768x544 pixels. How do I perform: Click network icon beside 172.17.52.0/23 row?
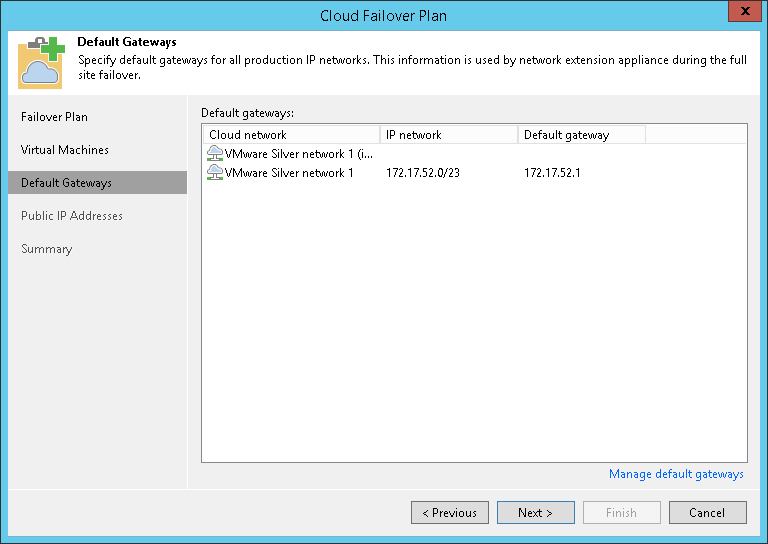tap(215, 172)
